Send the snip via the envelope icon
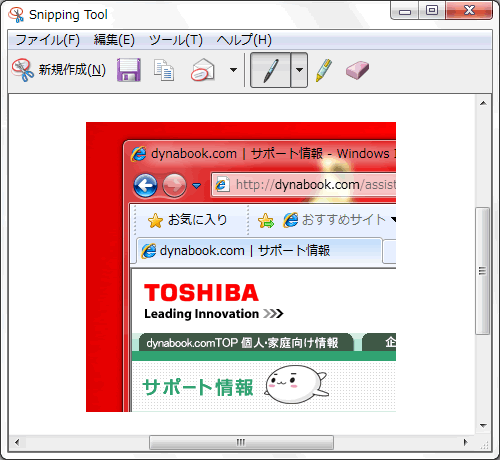Image resolution: width=500 pixels, height=460 pixels. [203, 70]
